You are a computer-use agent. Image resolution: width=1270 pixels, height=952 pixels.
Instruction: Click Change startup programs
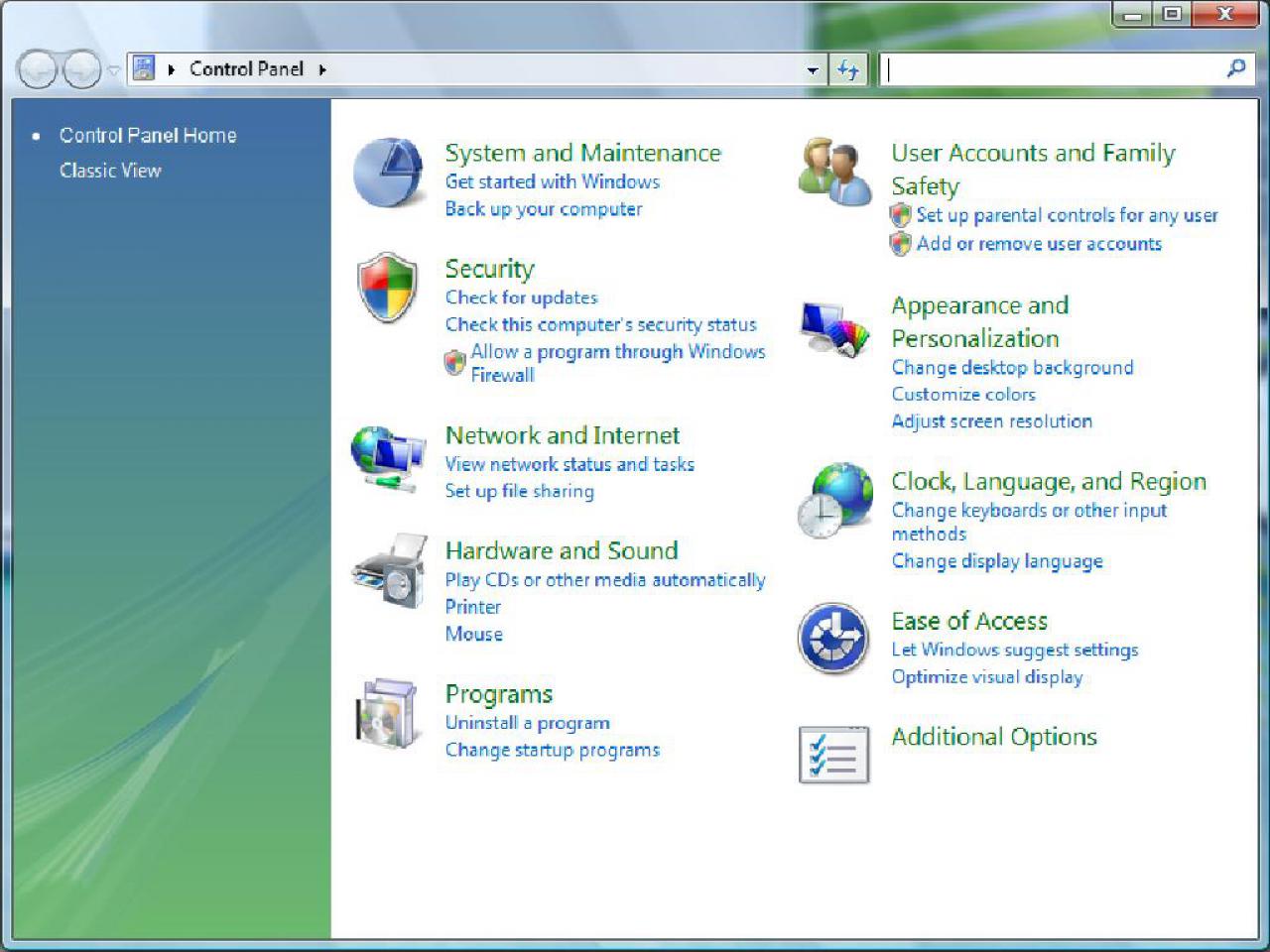(553, 751)
